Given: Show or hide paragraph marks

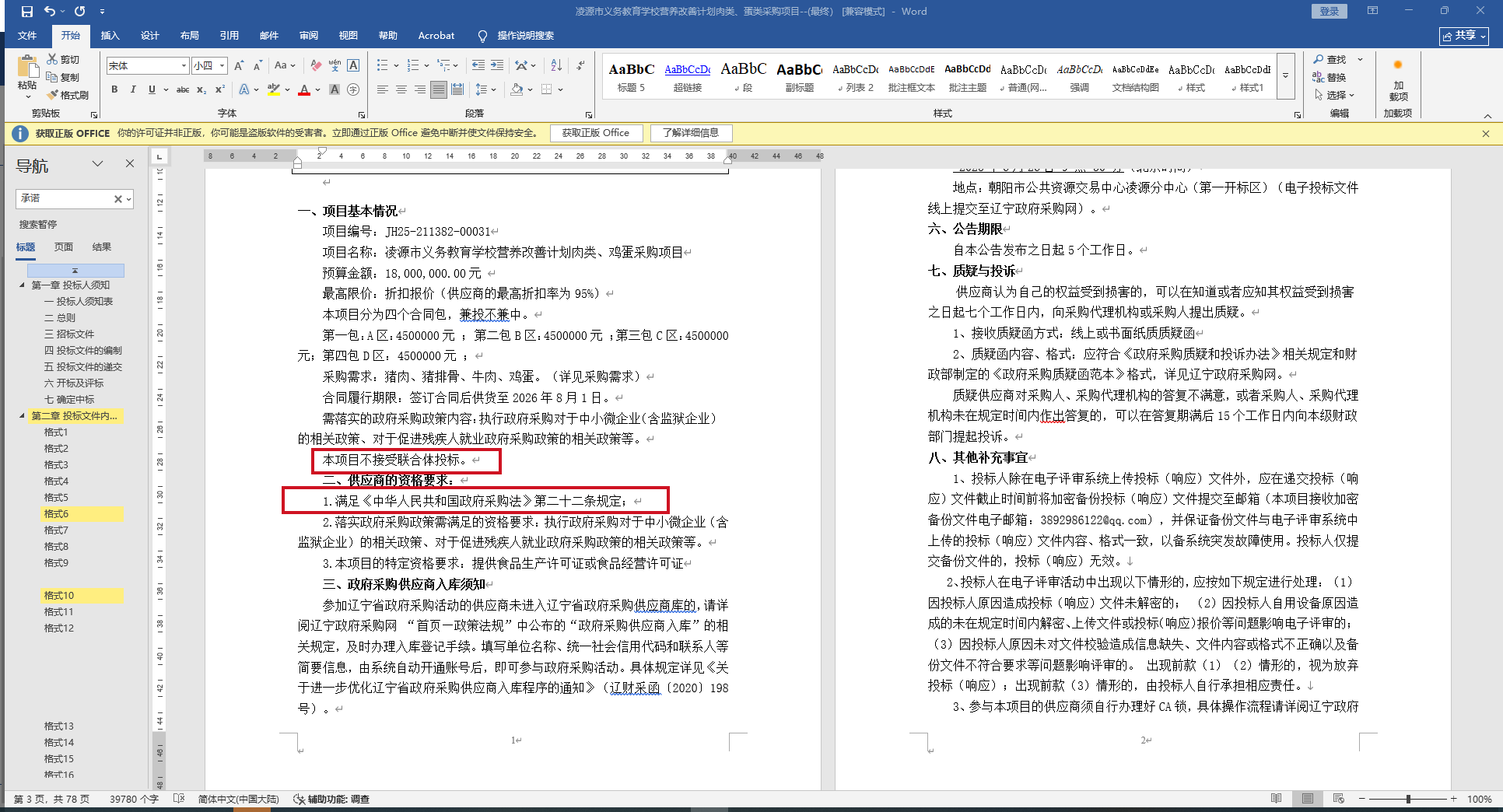Looking at the screenshot, I should (581, 65).
